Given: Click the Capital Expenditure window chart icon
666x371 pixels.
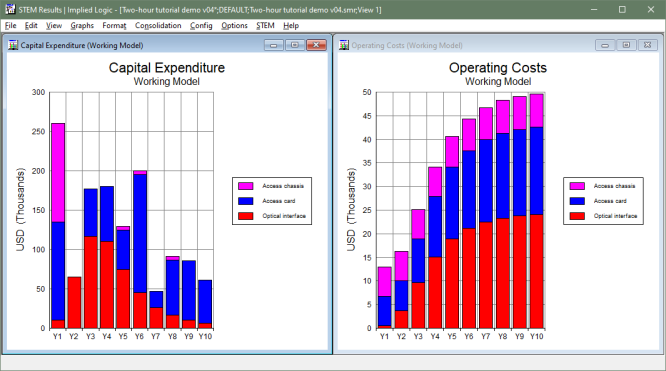Looking at the screenshot, I should [13, 45].
